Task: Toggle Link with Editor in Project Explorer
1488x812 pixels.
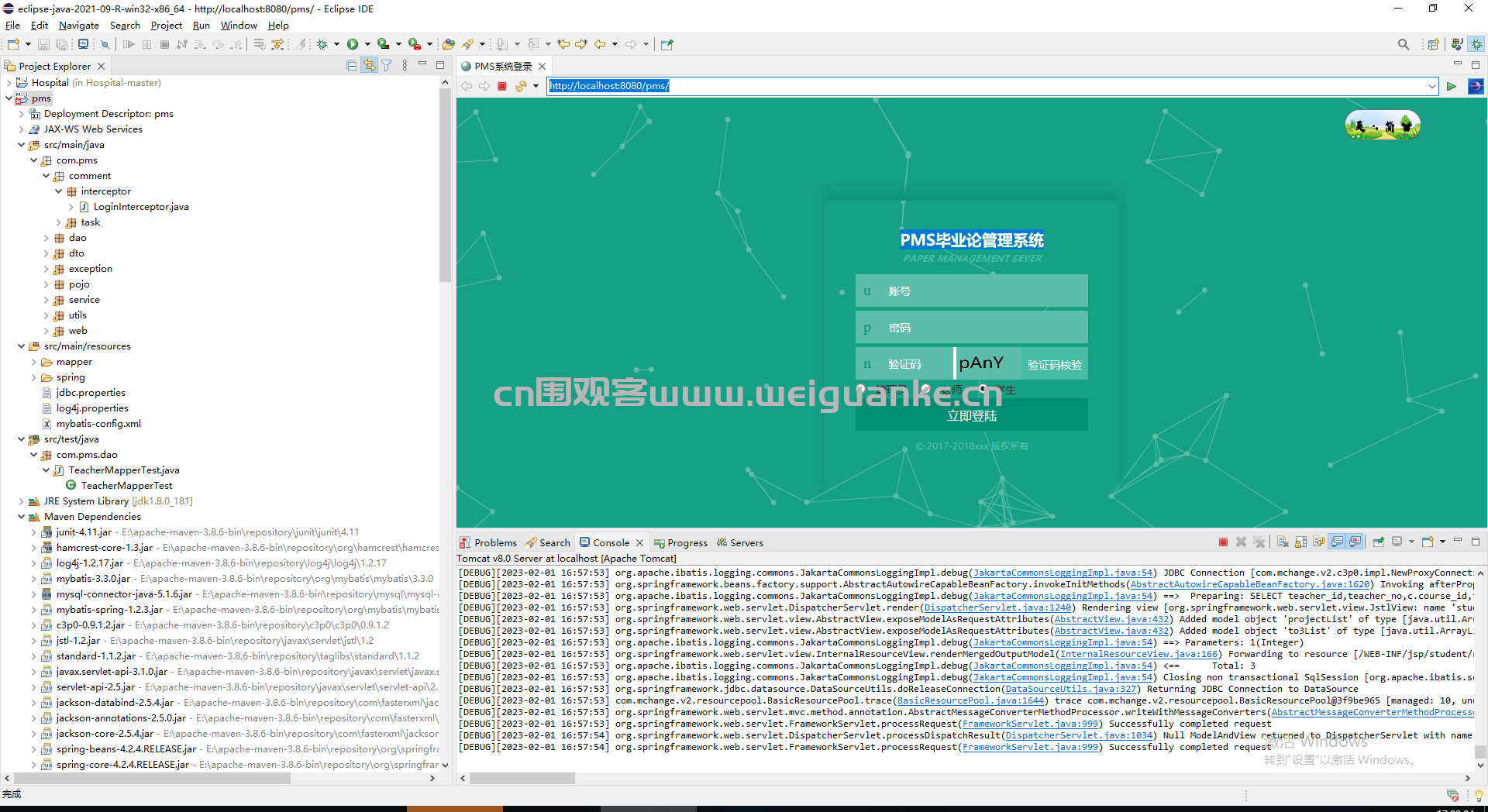Action: pyautogui.click(x=370, y=66)
